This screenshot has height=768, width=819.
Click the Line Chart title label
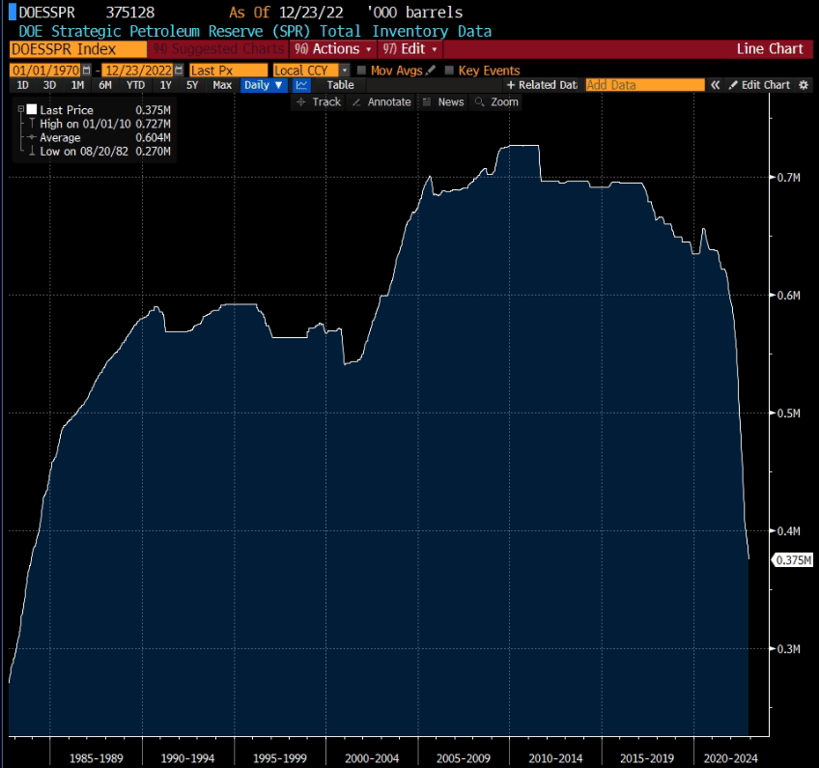pyautogui.click(x=769, y=49)
